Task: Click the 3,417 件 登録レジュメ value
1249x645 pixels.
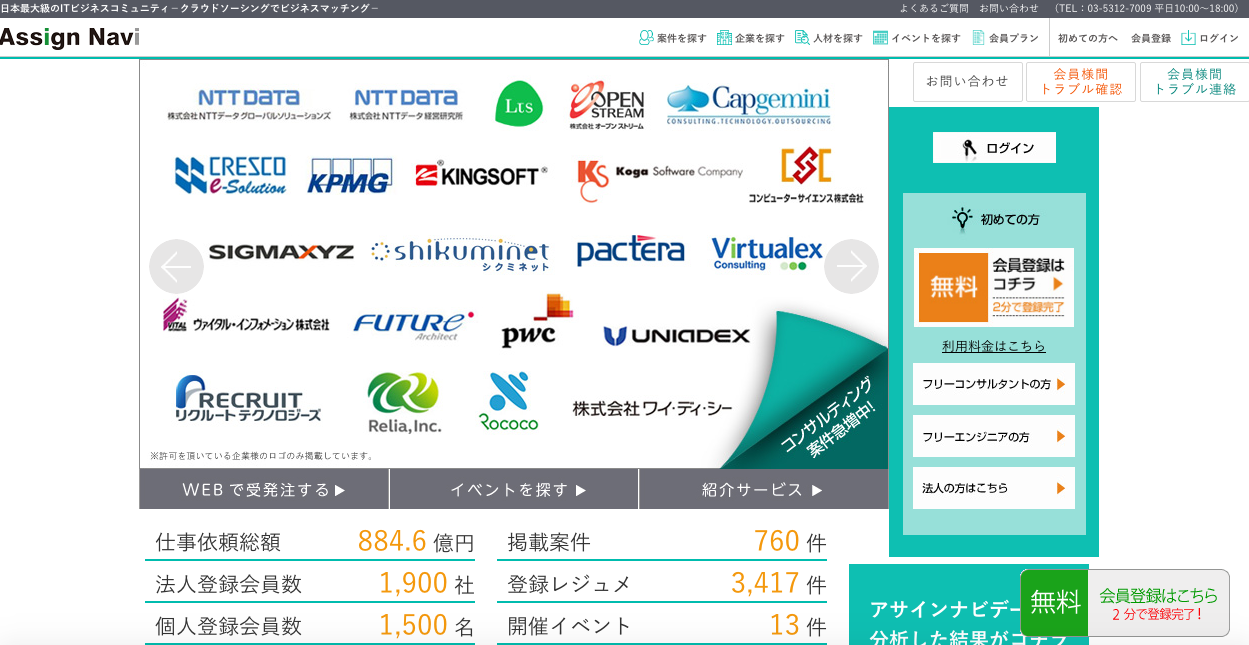Action: [778, 583]
